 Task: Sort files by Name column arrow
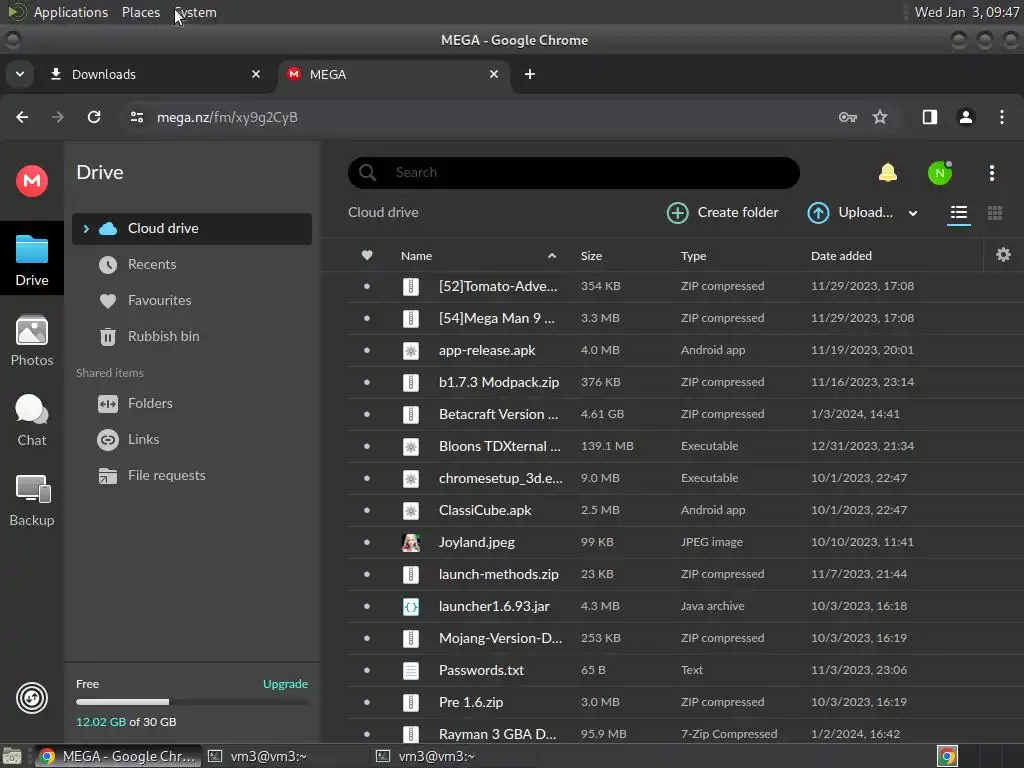(552, 255)
